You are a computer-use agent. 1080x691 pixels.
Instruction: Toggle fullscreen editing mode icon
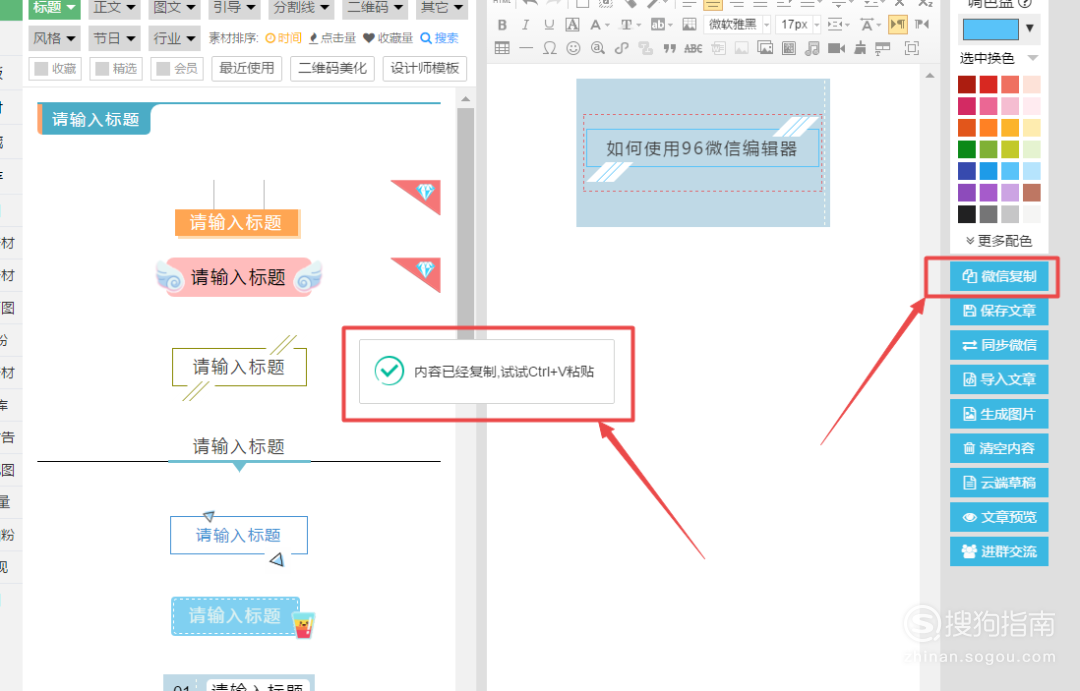(911, 48)
